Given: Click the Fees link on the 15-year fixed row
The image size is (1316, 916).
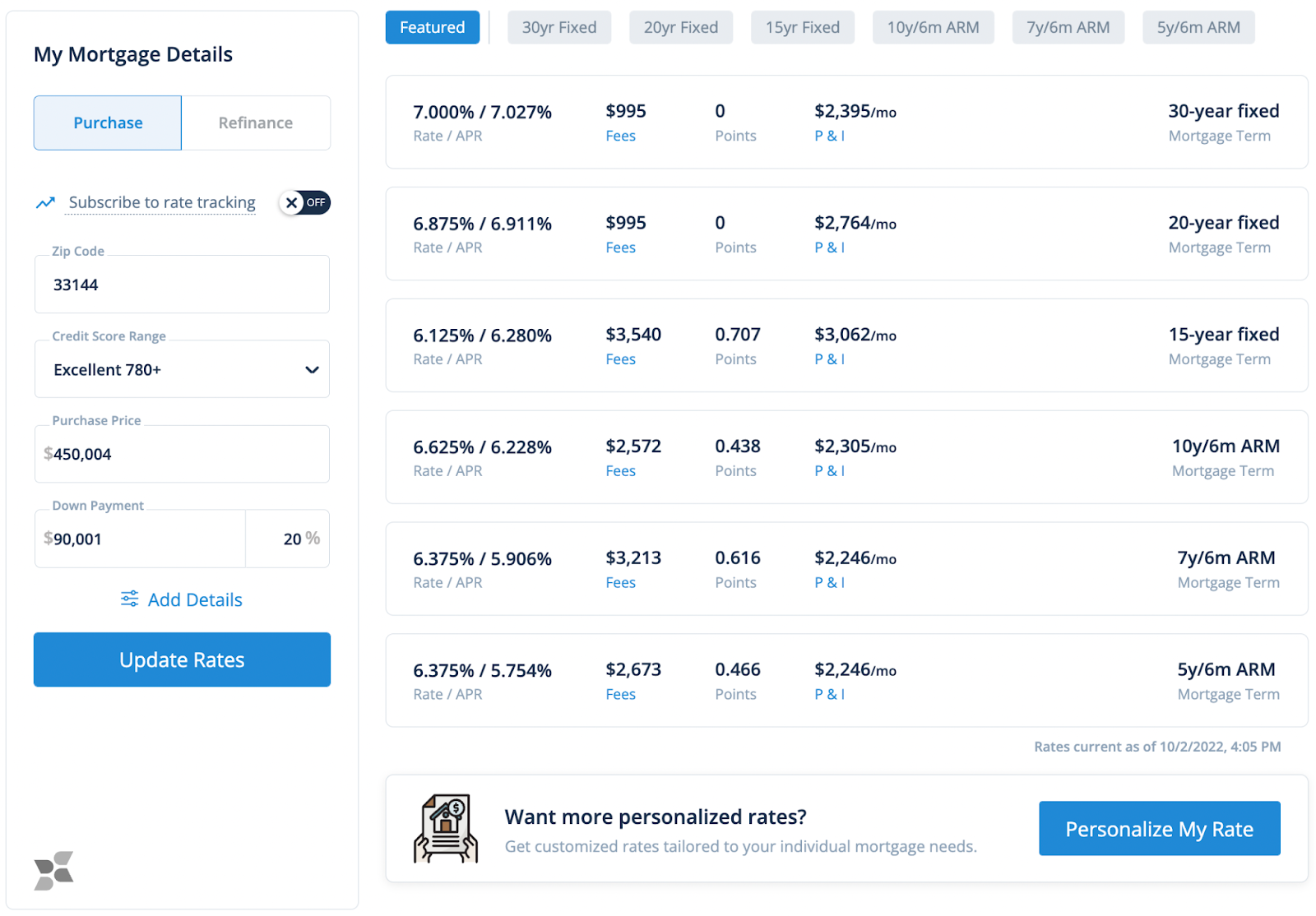Looking at the screenshot, I should (x=620, y=359).
